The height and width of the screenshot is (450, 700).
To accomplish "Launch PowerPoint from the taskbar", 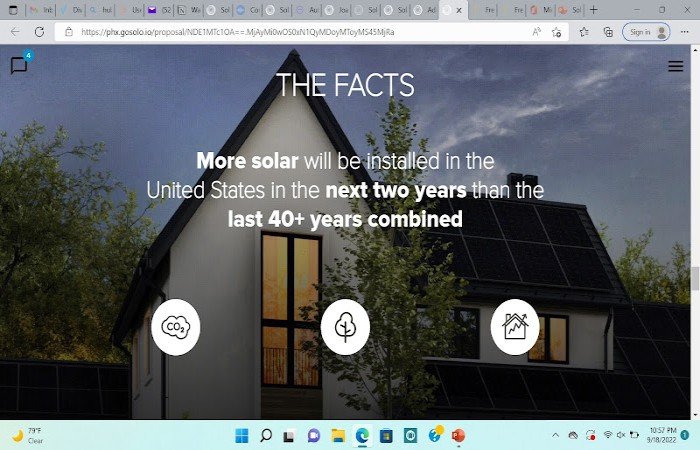I will click(459, 435).
